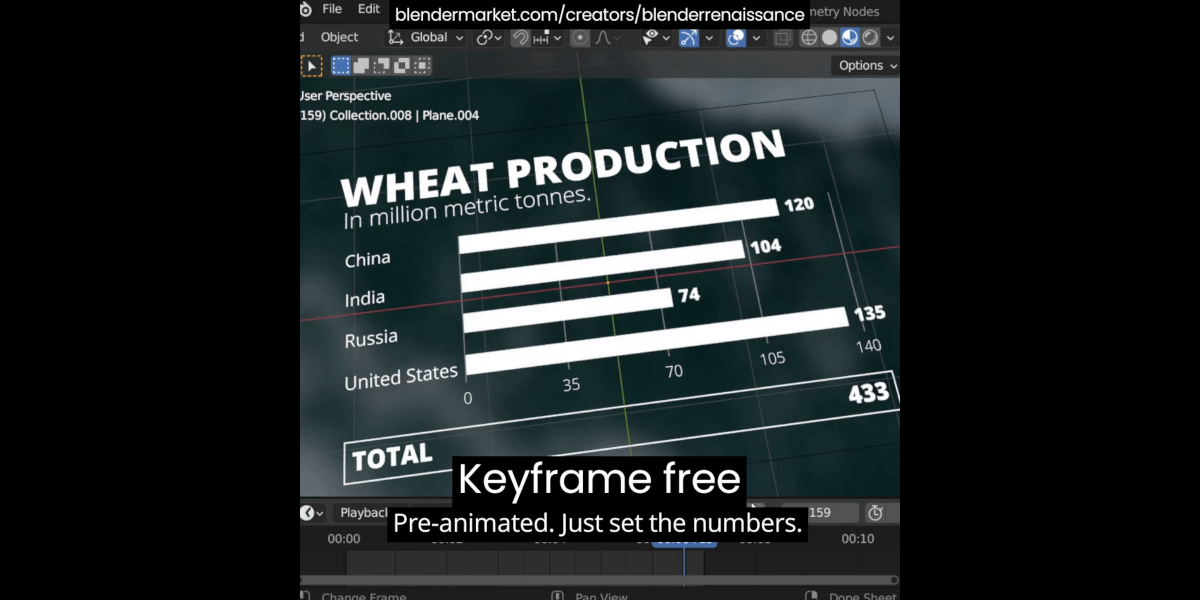Click the current frame field showing 159
The height and width of the screenshot is (600, 1200).
tap(820, 513)
